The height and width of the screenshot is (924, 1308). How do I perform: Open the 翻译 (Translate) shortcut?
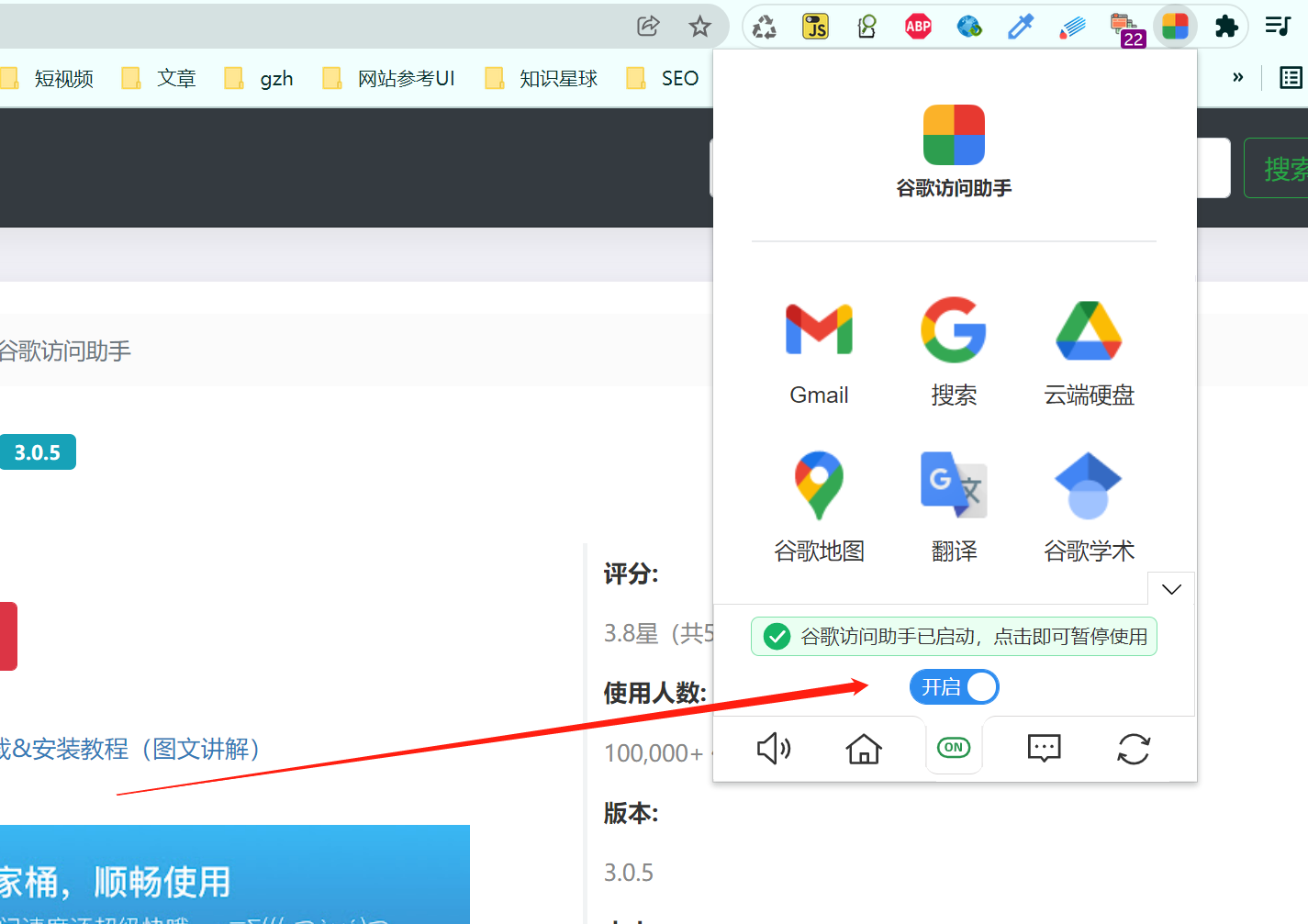[954, 507]
